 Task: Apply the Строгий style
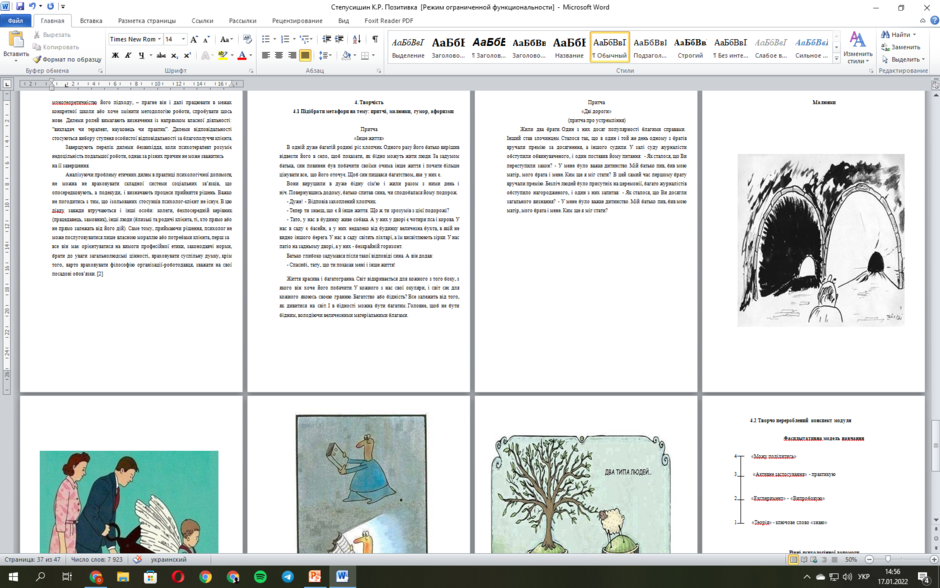(x=690, y=47)
